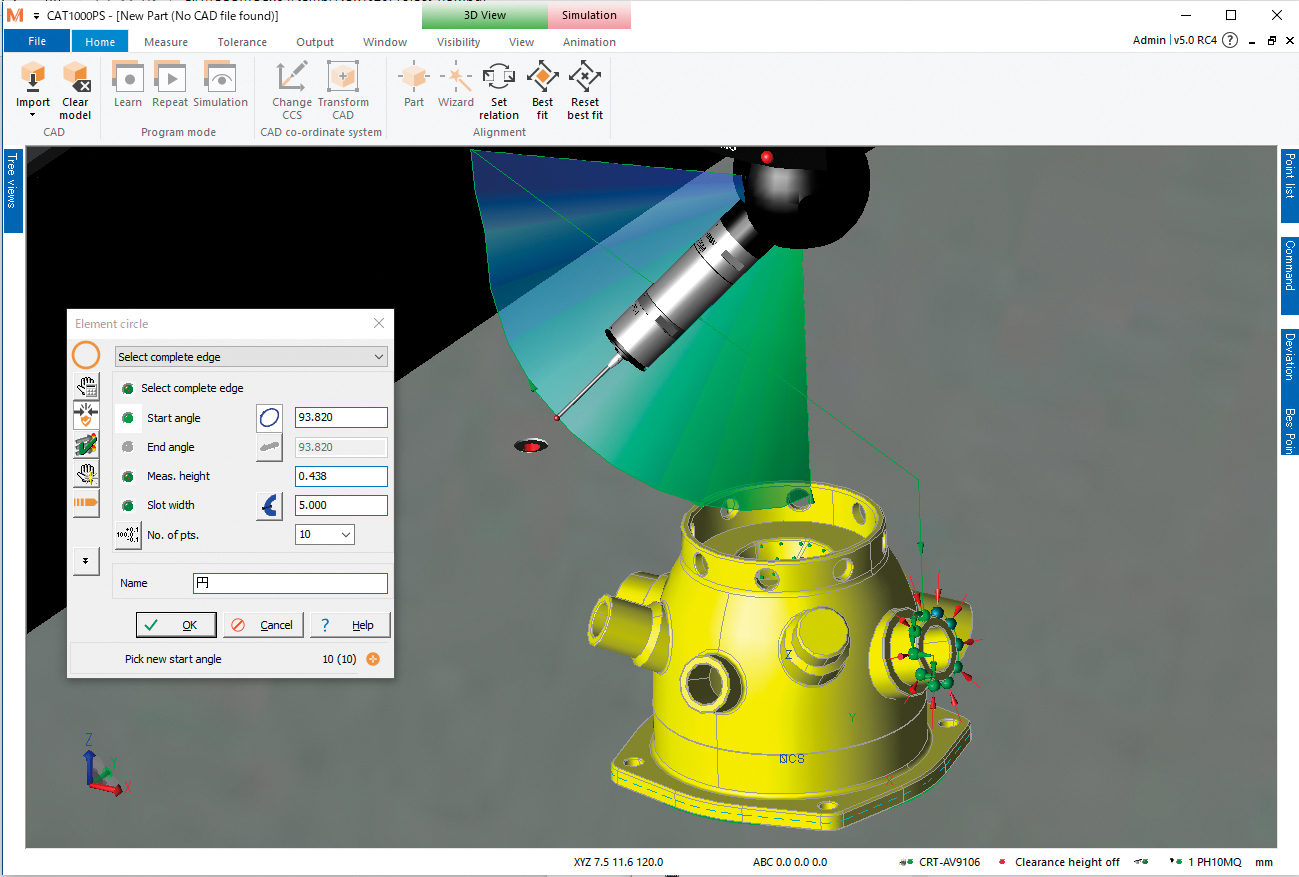Click the Name input field
Viewport: 1299px width, 877px height.
[x=289, y=582]
